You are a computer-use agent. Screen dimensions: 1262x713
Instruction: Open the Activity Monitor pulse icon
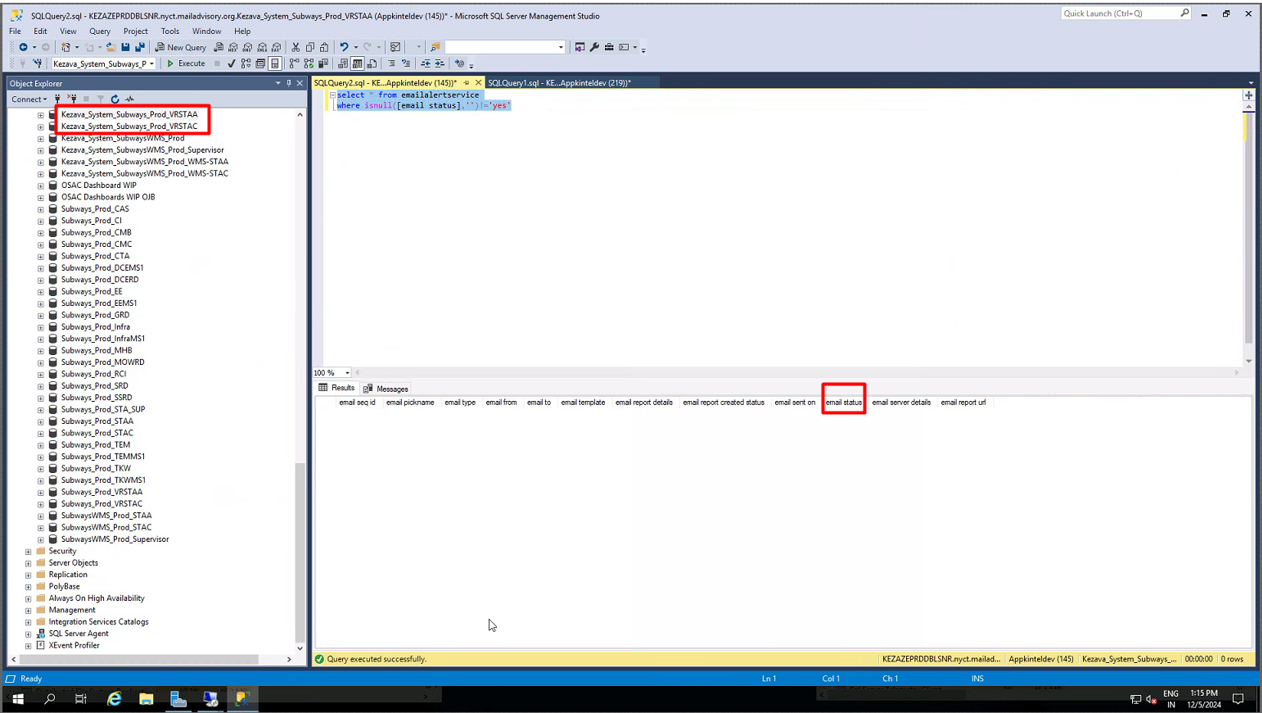pos(129,99)
